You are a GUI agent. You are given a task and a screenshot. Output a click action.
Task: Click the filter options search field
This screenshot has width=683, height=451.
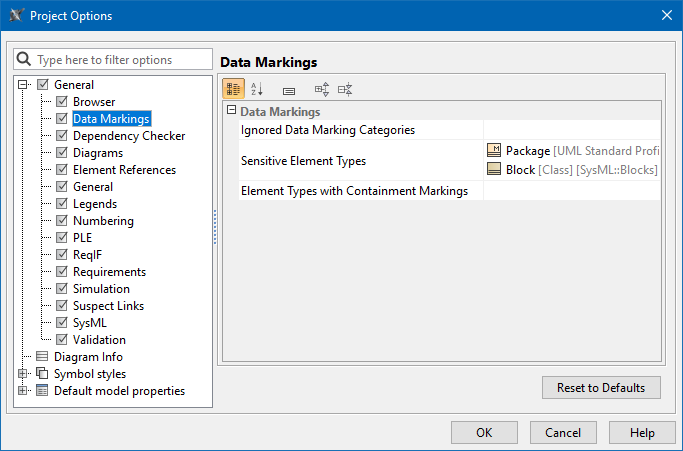122,60
